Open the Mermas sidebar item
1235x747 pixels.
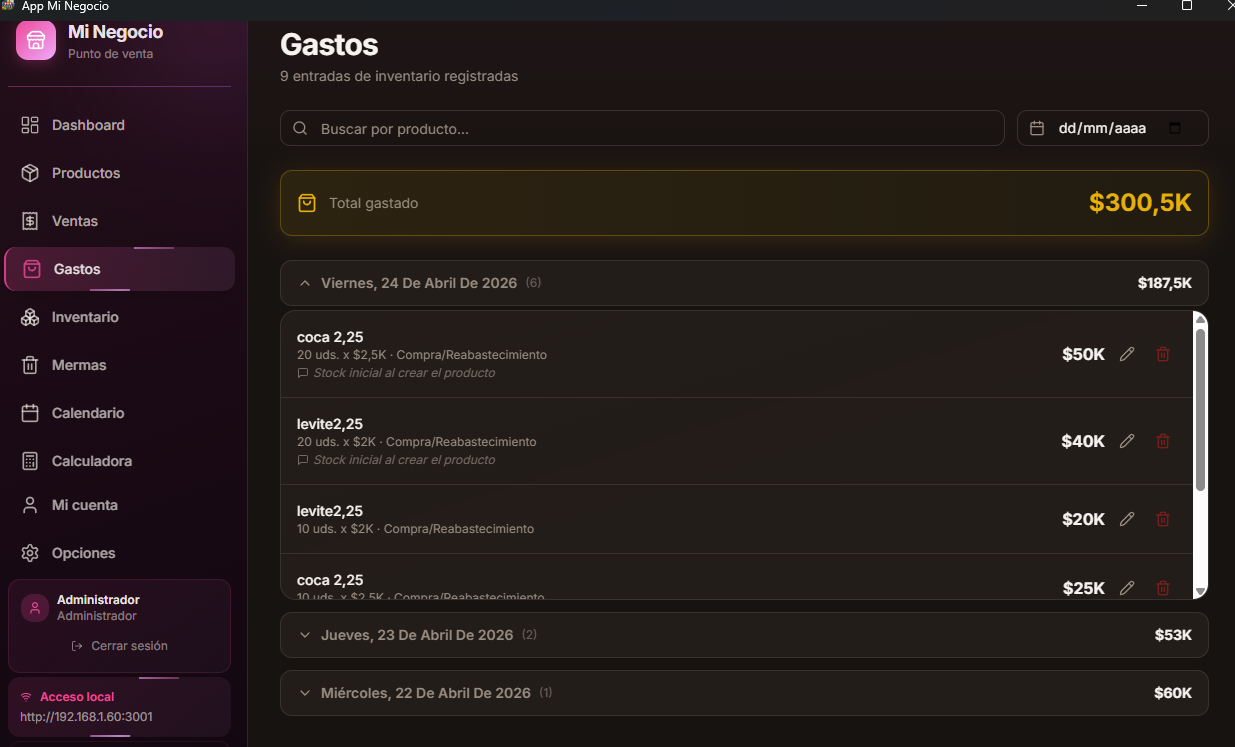tap(79, 365)
